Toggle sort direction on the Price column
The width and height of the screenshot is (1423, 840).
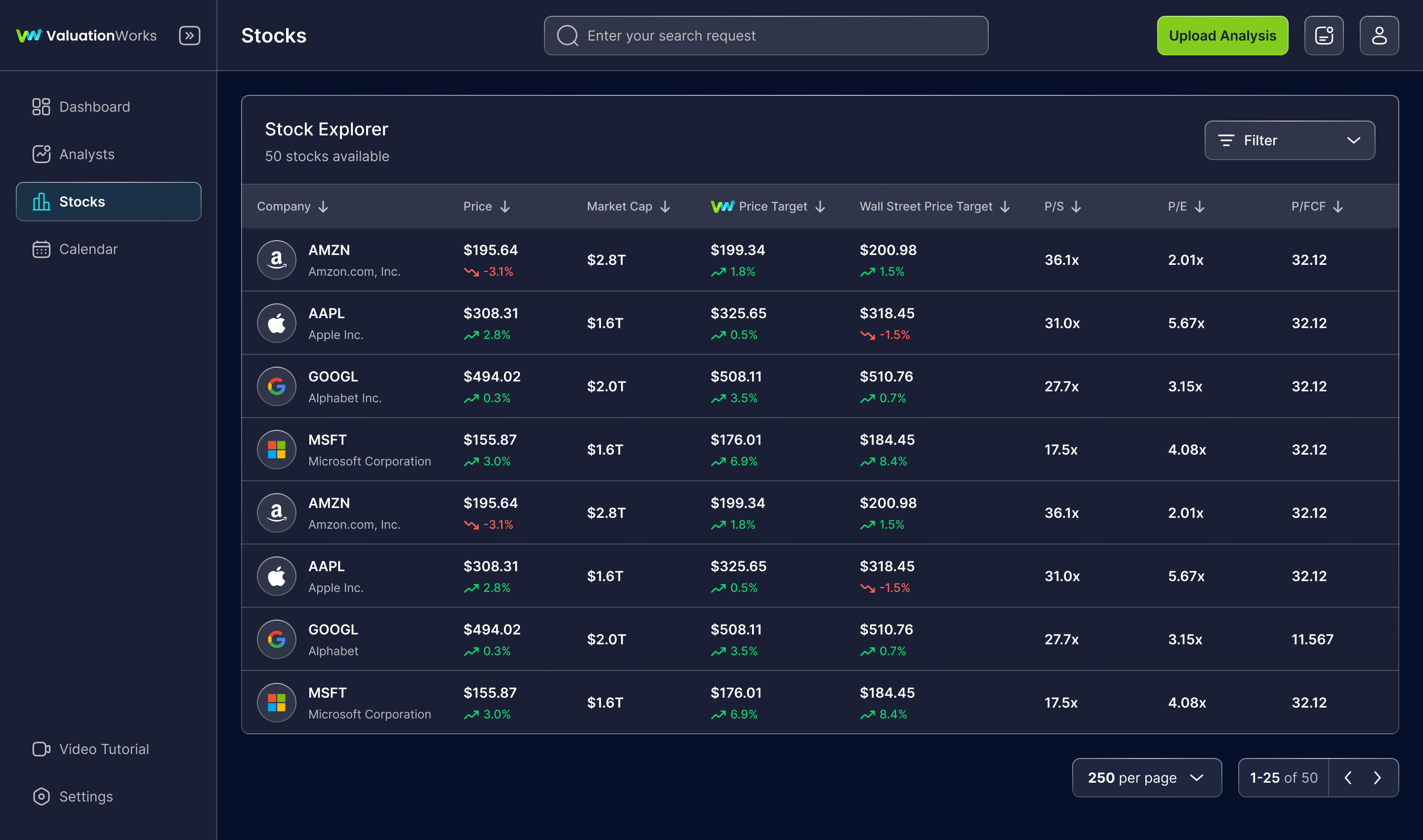pos(504,206)
